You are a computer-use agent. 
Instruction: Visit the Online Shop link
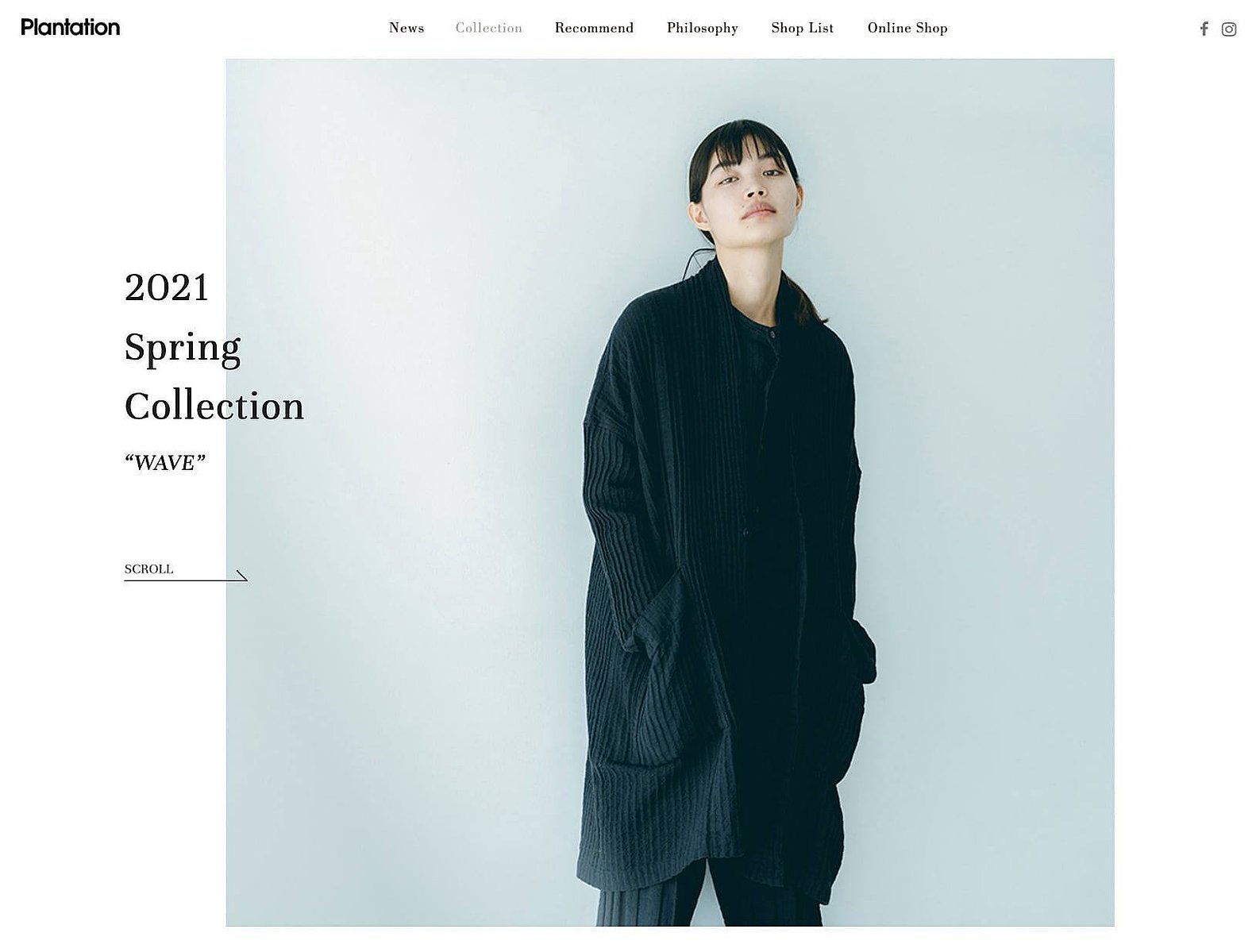tap(907, 29)
